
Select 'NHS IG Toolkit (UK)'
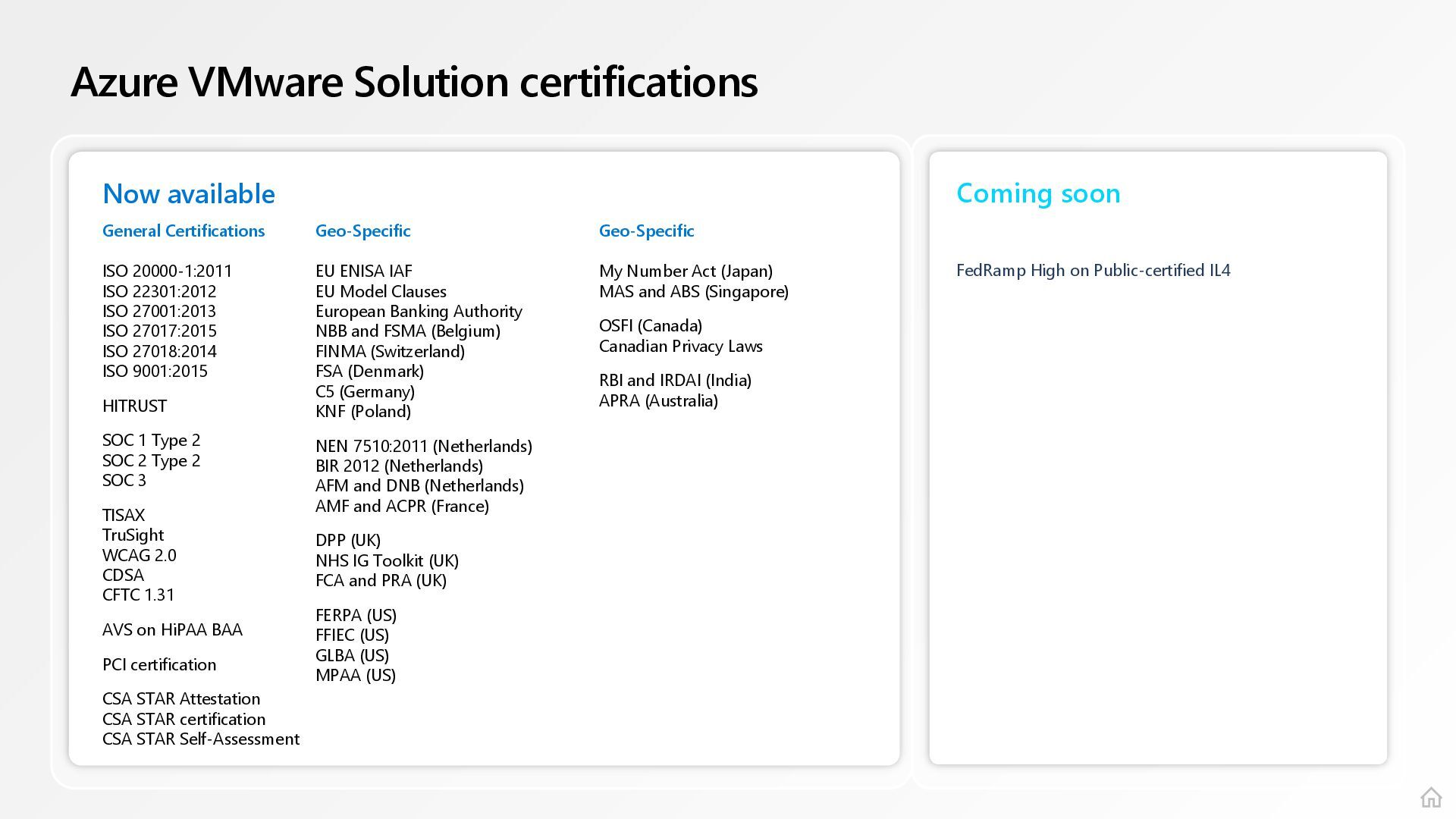[388, 561]
